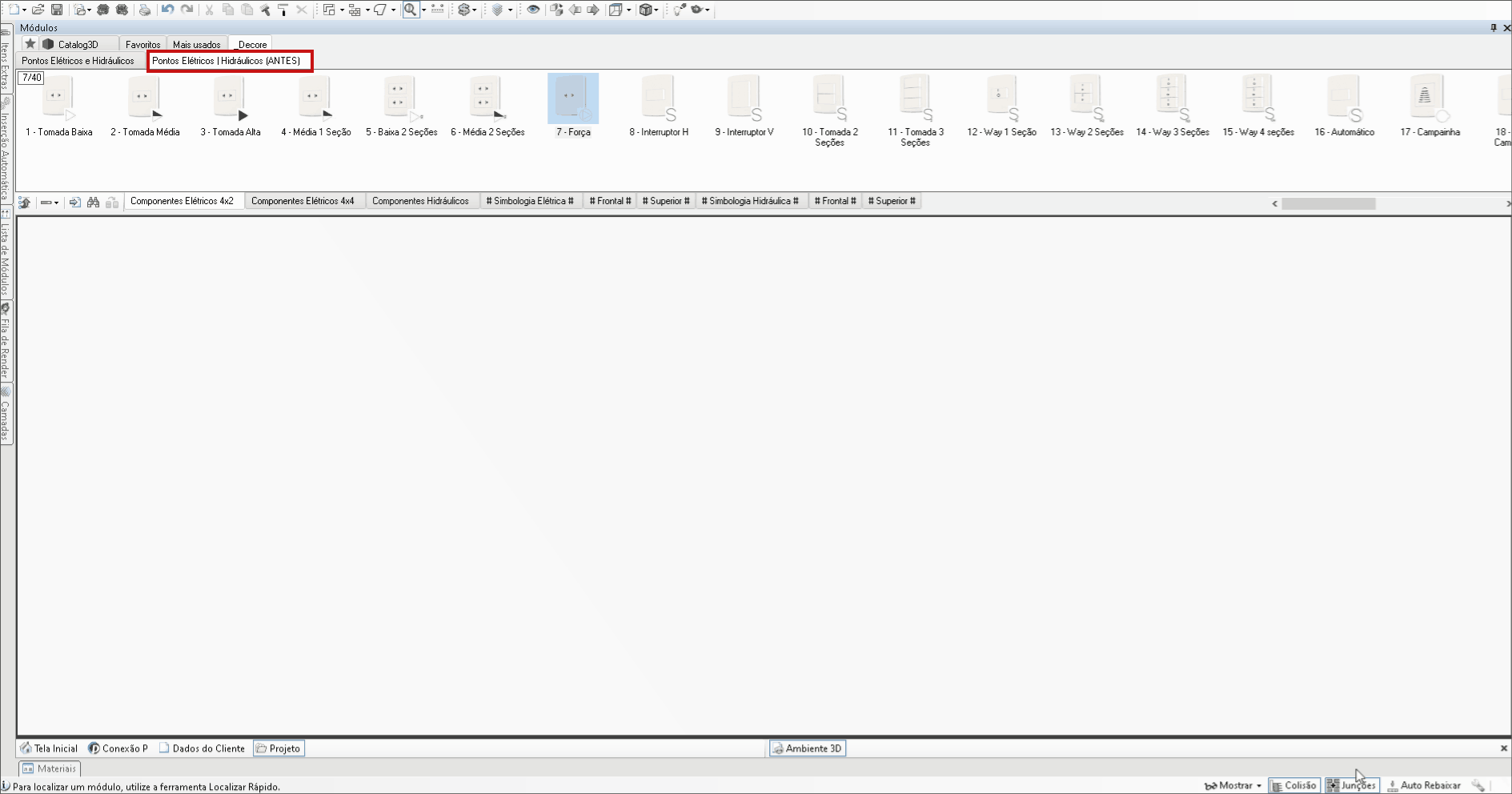1512x794 pixels.
Task: Go to the Tela Inicial tab
Action: [50, 748]
